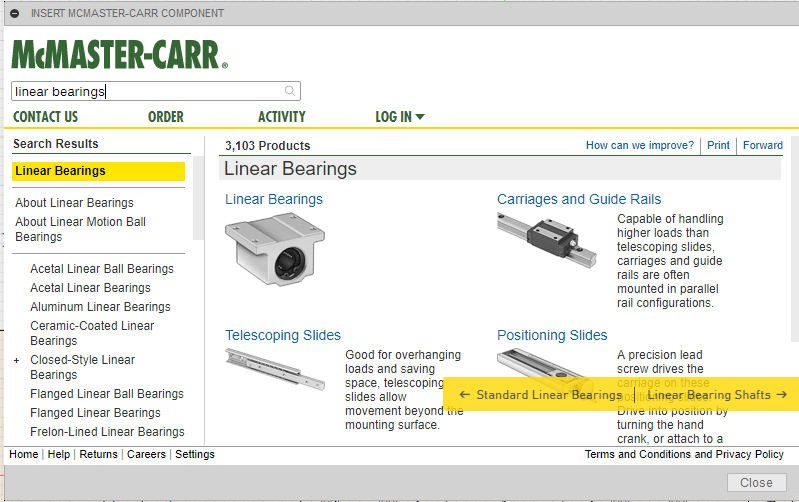Image resolution: width=799 pixels, height=502 pixels.
Task: Open Terms and Conditions and Privacy Policy
Action: pos(684,454)
